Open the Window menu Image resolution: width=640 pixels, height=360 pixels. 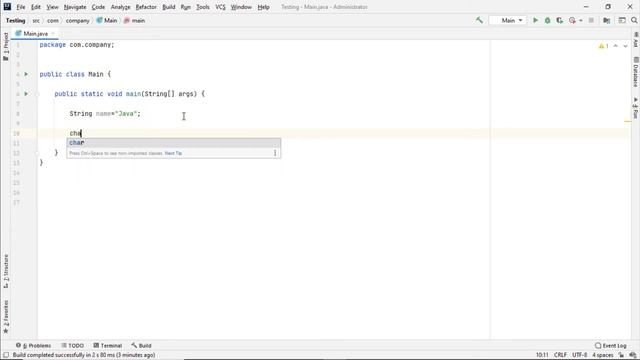[x=241, y=7]
